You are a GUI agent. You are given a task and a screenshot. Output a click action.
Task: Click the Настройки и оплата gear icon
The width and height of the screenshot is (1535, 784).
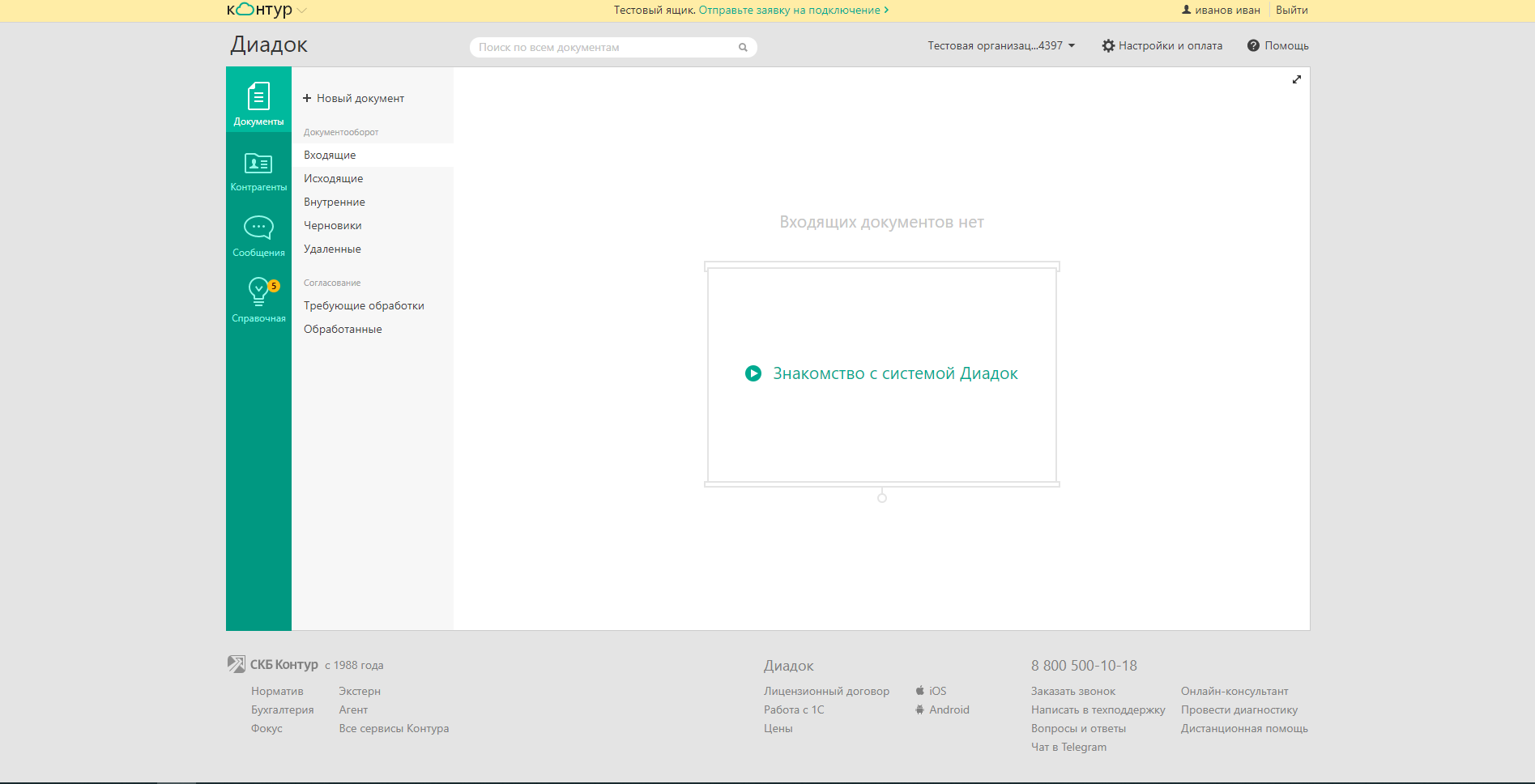pyautogui.click(x=1108, y=45)
